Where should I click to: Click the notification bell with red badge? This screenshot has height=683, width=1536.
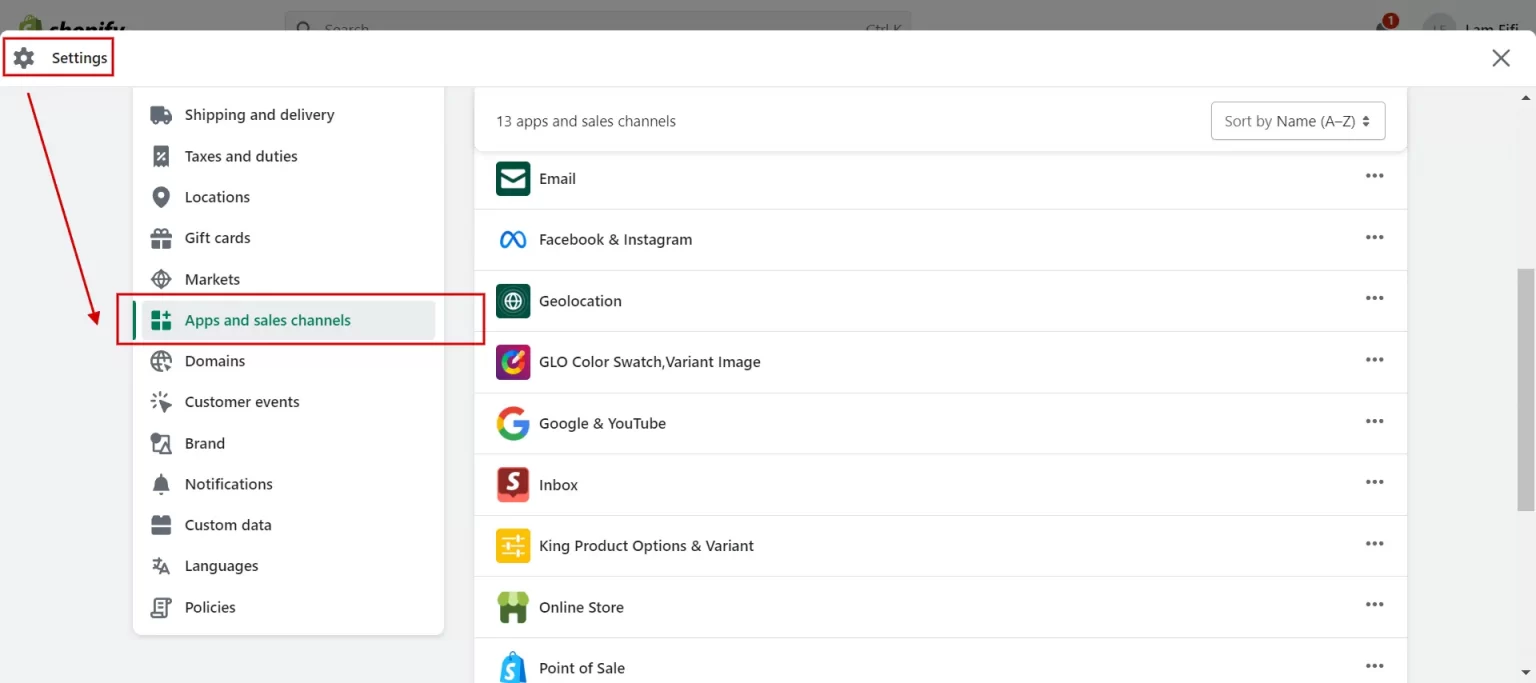click(1386, 24)
